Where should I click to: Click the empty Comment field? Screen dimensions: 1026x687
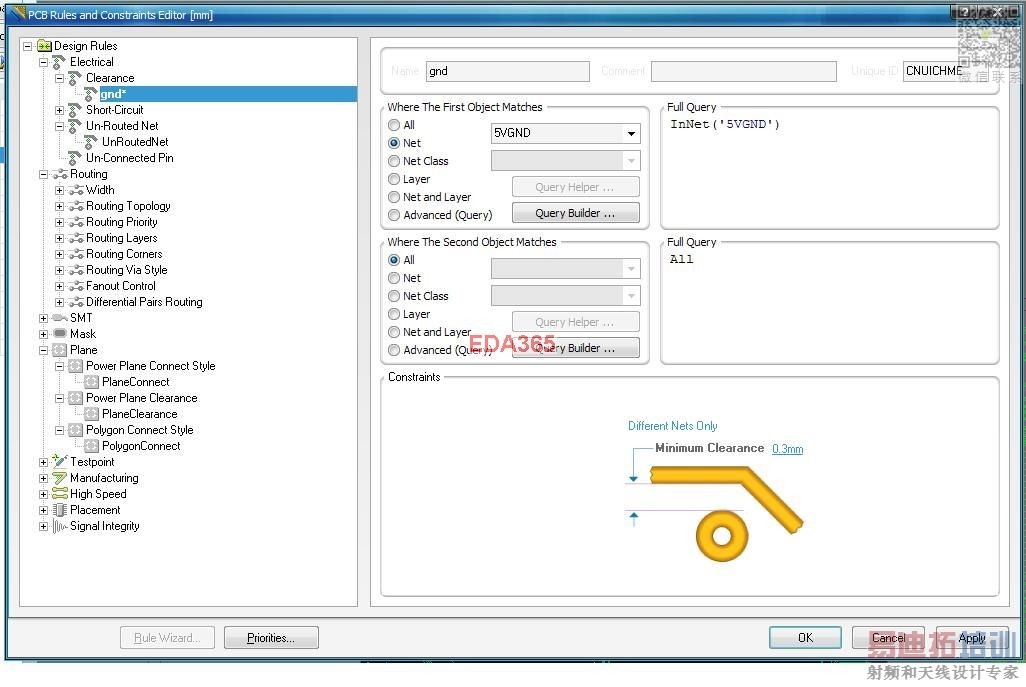744,71
